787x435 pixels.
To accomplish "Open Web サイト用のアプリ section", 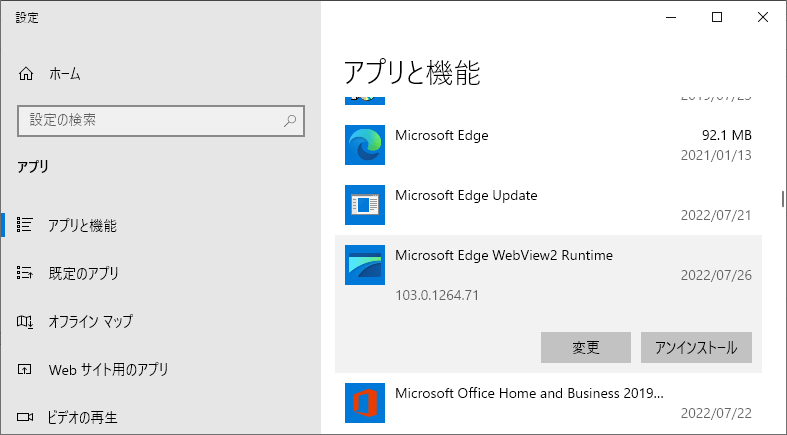I will 161,370.
